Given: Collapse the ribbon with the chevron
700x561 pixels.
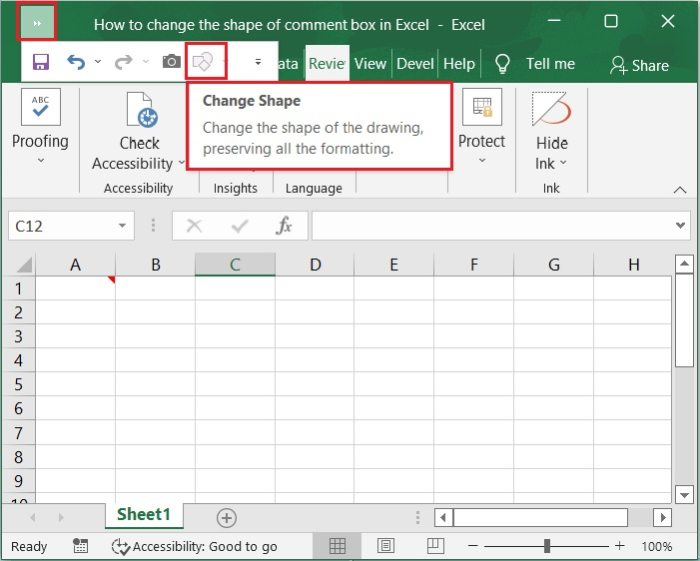Looking at the screenshot, I should (680, 188).
